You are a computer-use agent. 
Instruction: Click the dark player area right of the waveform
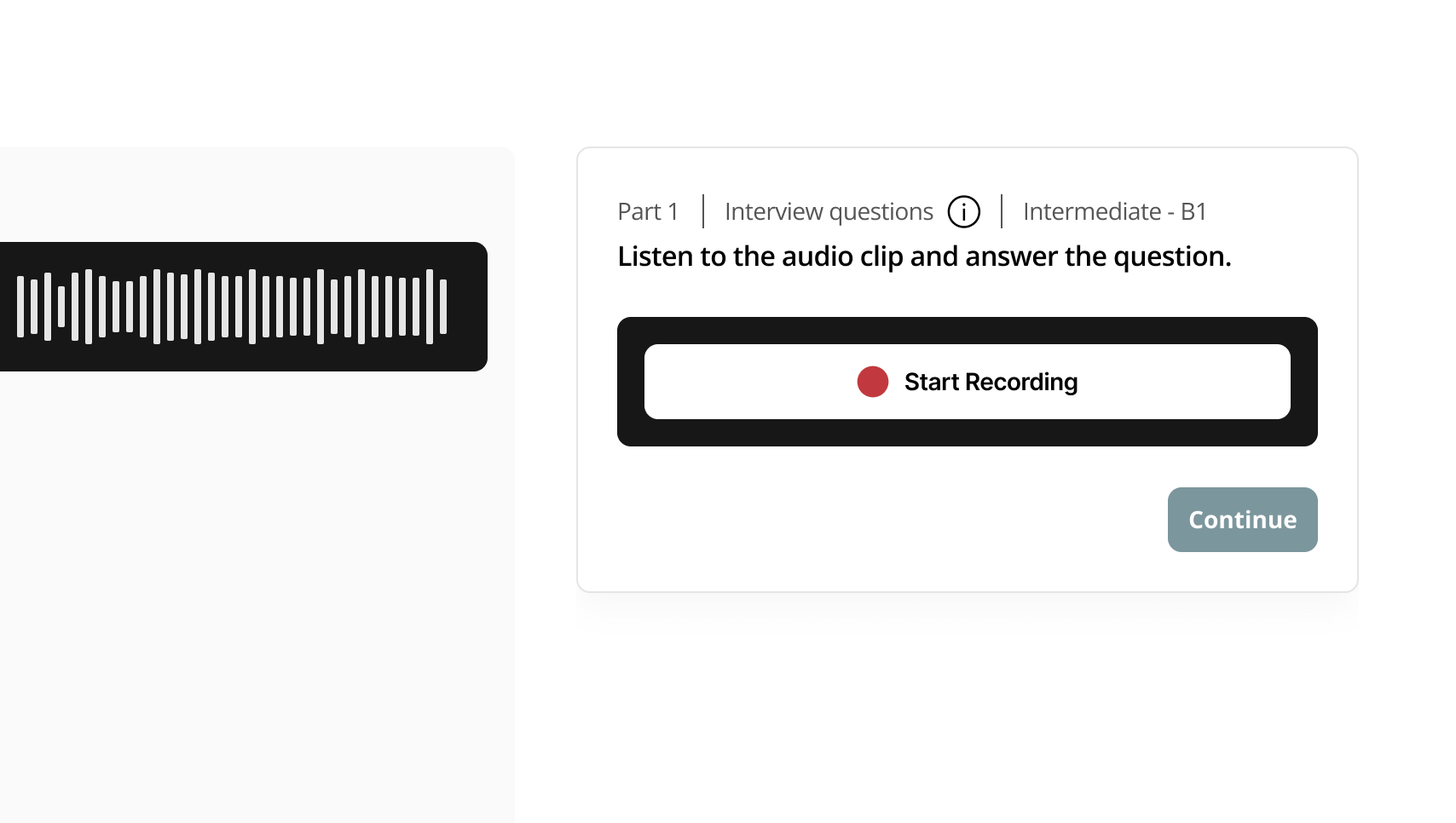pos(469,307)
